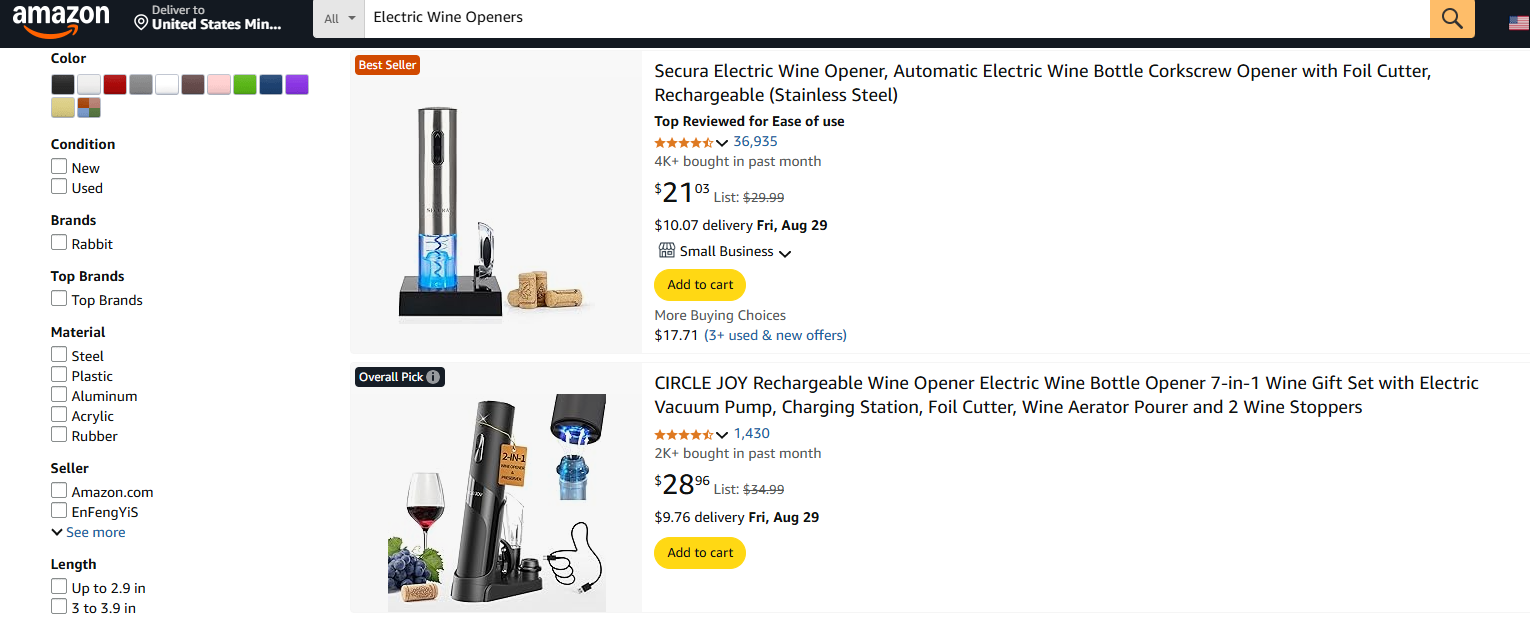Enable the New condition filter
1530x617 pixels.
coord(59,166)
